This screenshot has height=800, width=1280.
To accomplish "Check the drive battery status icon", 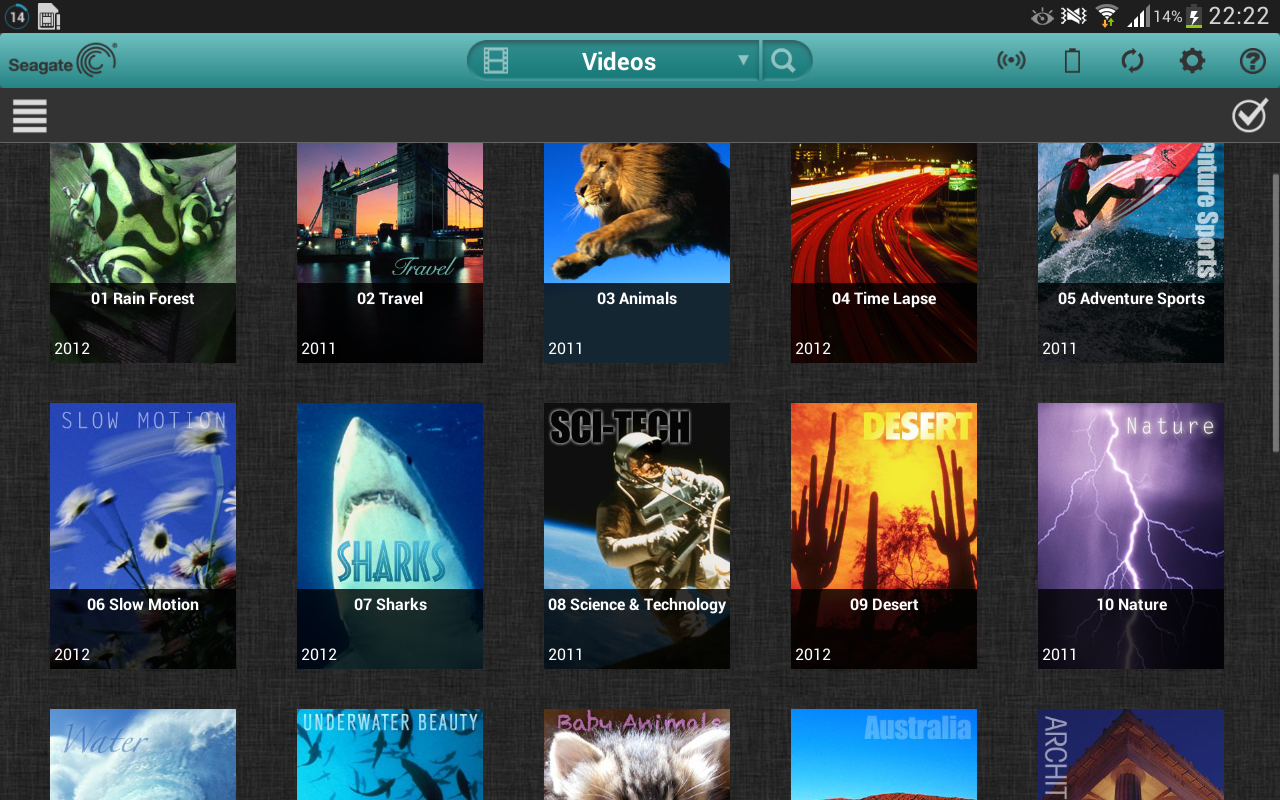I will (1072, 61).
